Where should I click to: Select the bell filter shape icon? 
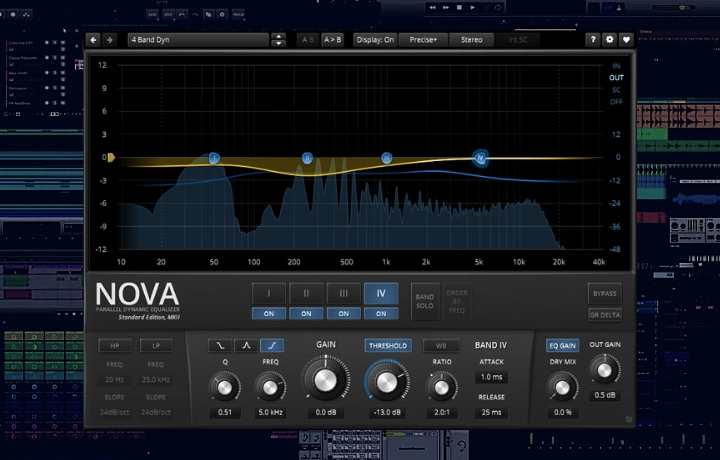click(x=246, y=345)
